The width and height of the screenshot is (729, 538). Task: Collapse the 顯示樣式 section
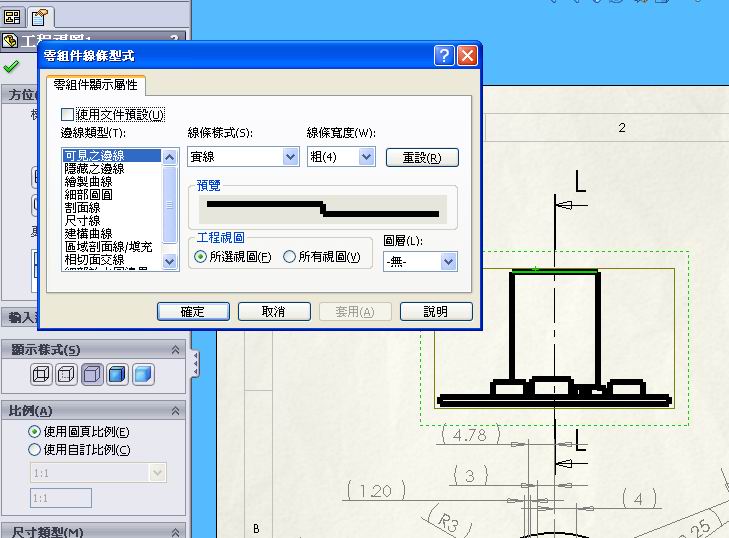(x=175, y=350)
